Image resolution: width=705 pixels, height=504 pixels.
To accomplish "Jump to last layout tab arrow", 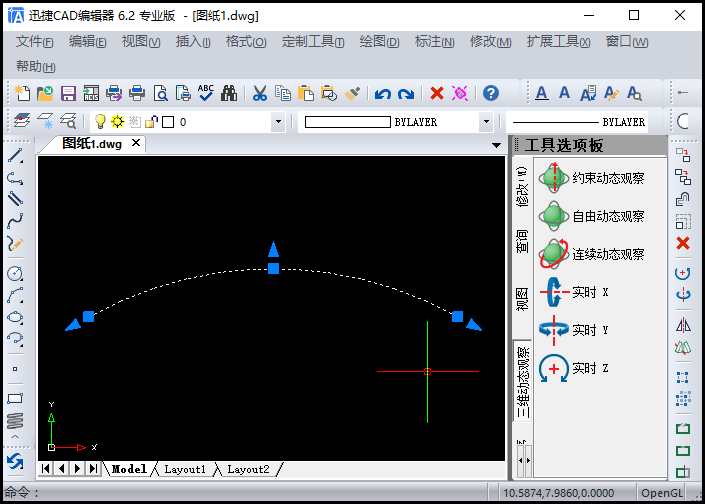I will click(x=93, y=468).
